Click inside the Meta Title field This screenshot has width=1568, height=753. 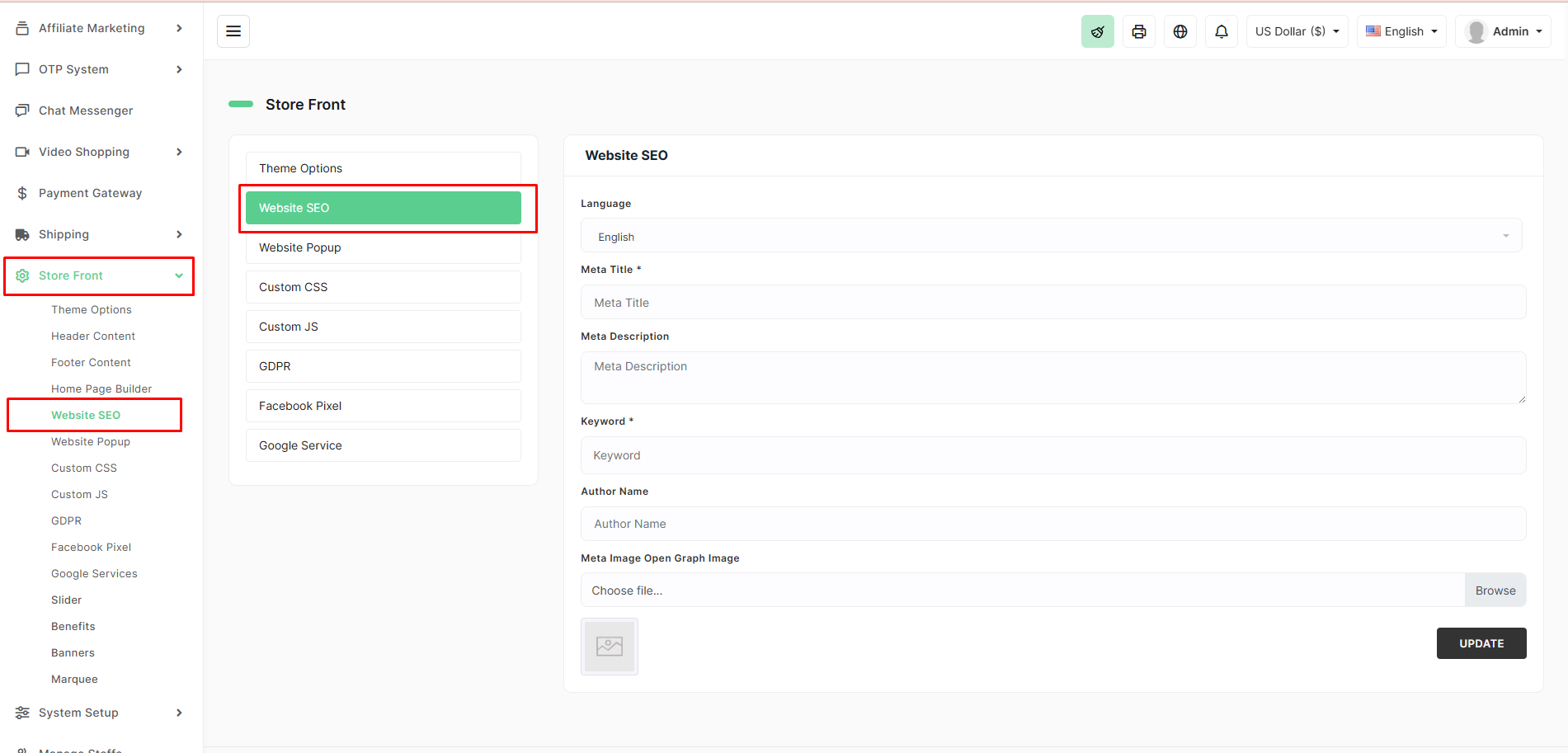[x=1052, y=302]
